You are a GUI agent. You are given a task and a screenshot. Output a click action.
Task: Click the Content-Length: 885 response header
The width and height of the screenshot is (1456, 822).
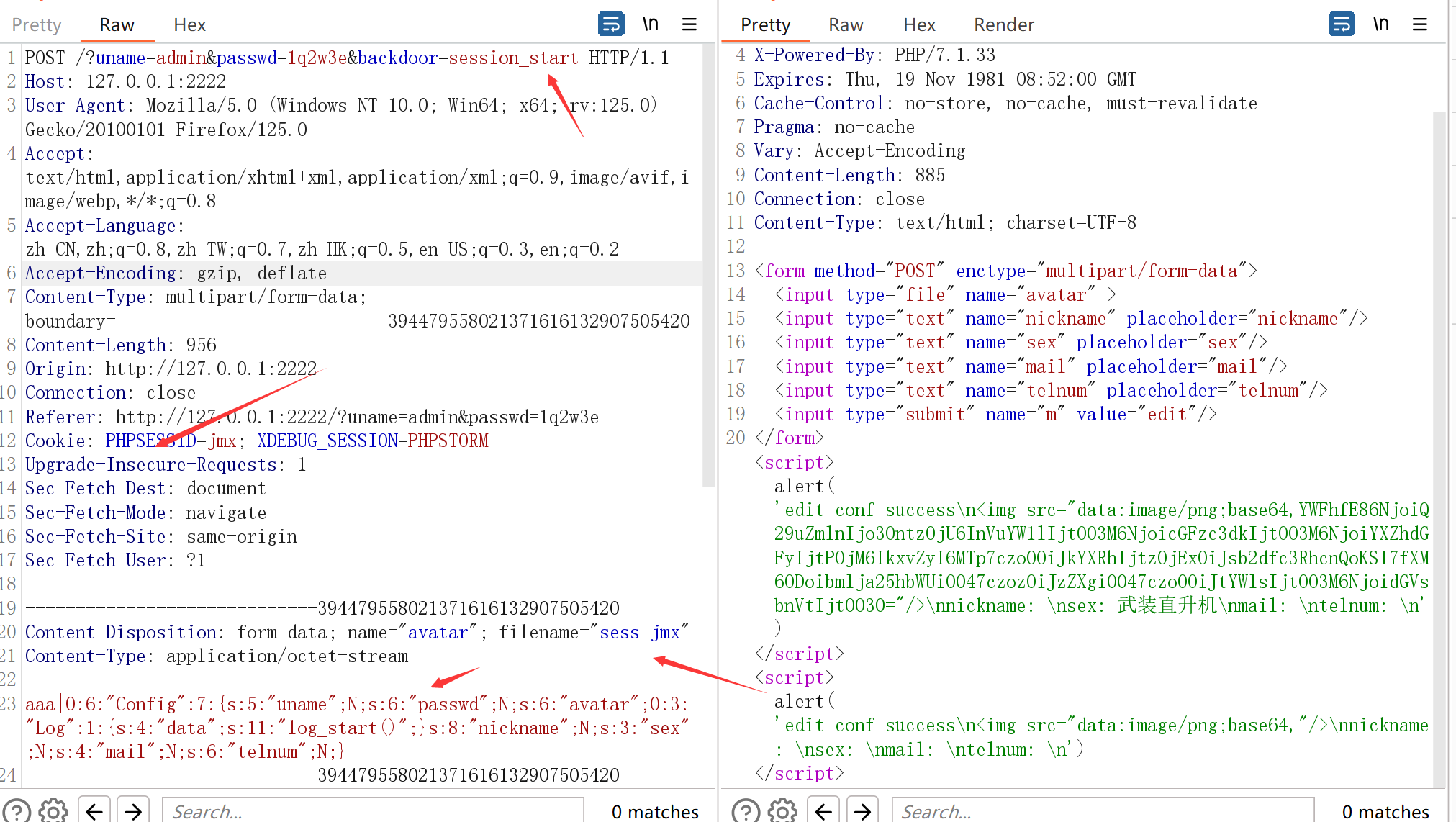[x=849, y=176]
